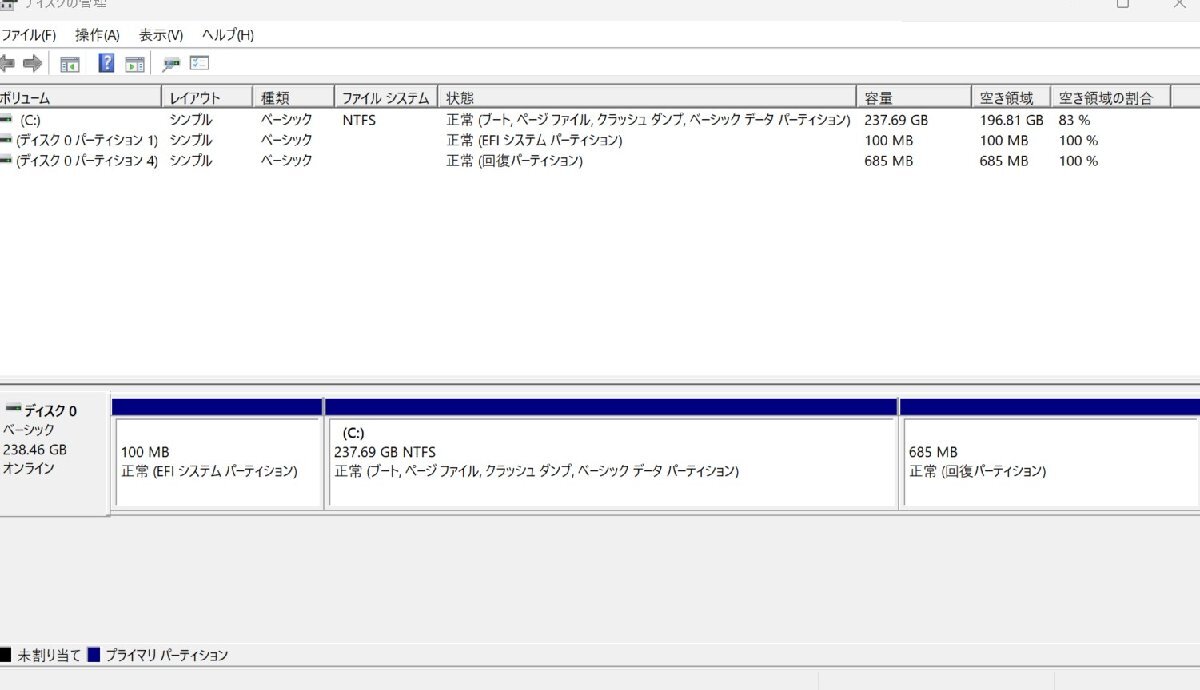Image resolution: width=1200 pixels, height=690 pixels.
Task: Open the 操作(A) menu
Action: click(97, 35)
